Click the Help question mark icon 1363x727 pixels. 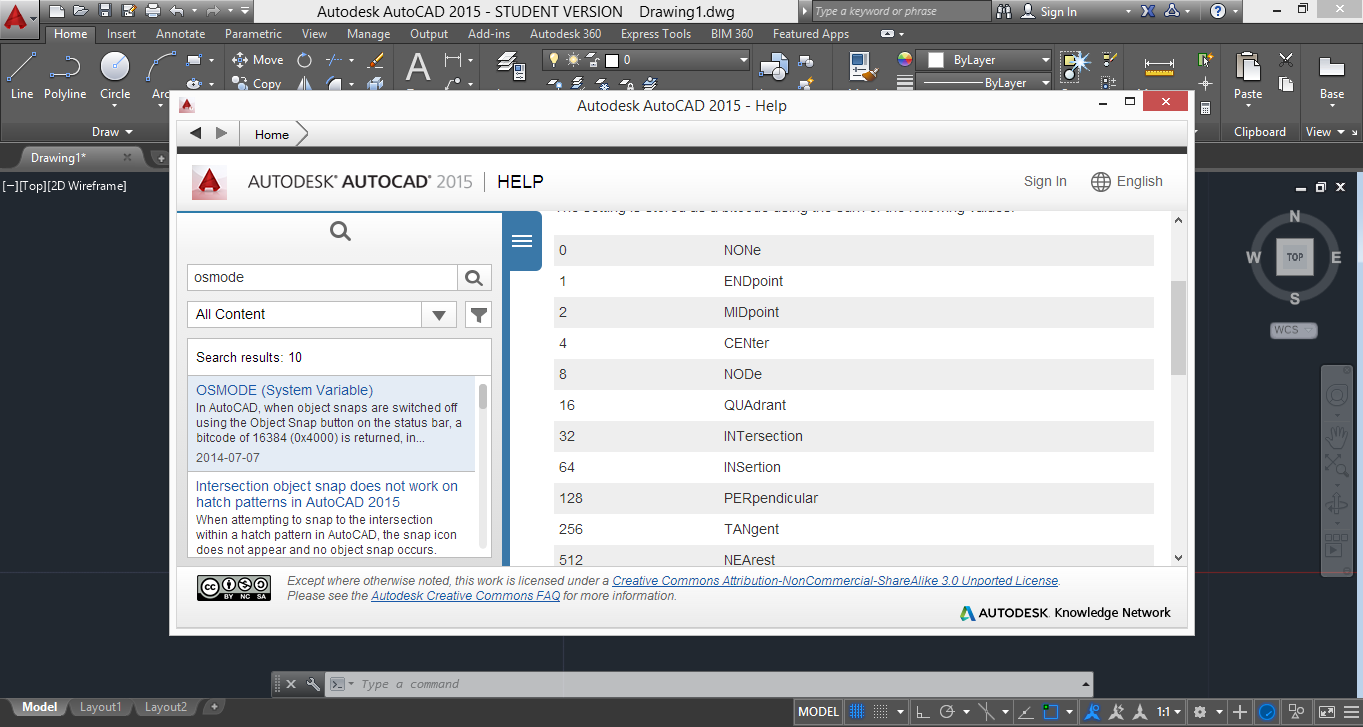point(1217,11)
